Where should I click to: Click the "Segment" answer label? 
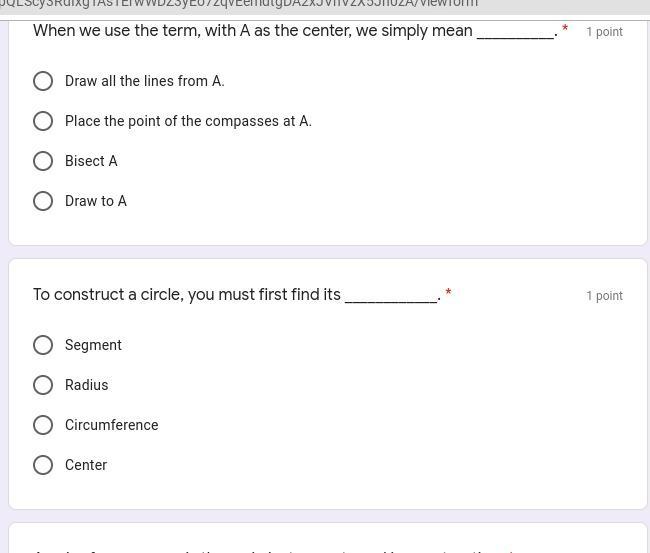click(93, 345)
